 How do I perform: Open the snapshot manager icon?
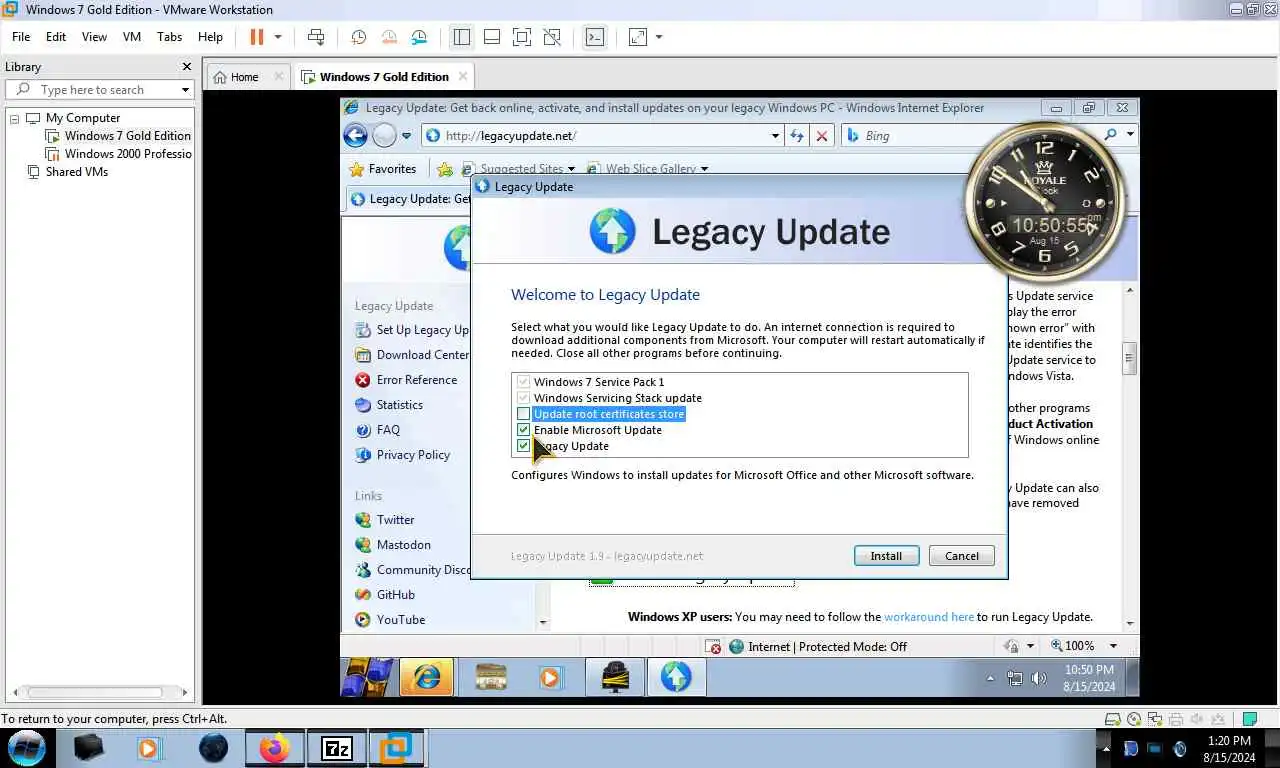[419, 37]
